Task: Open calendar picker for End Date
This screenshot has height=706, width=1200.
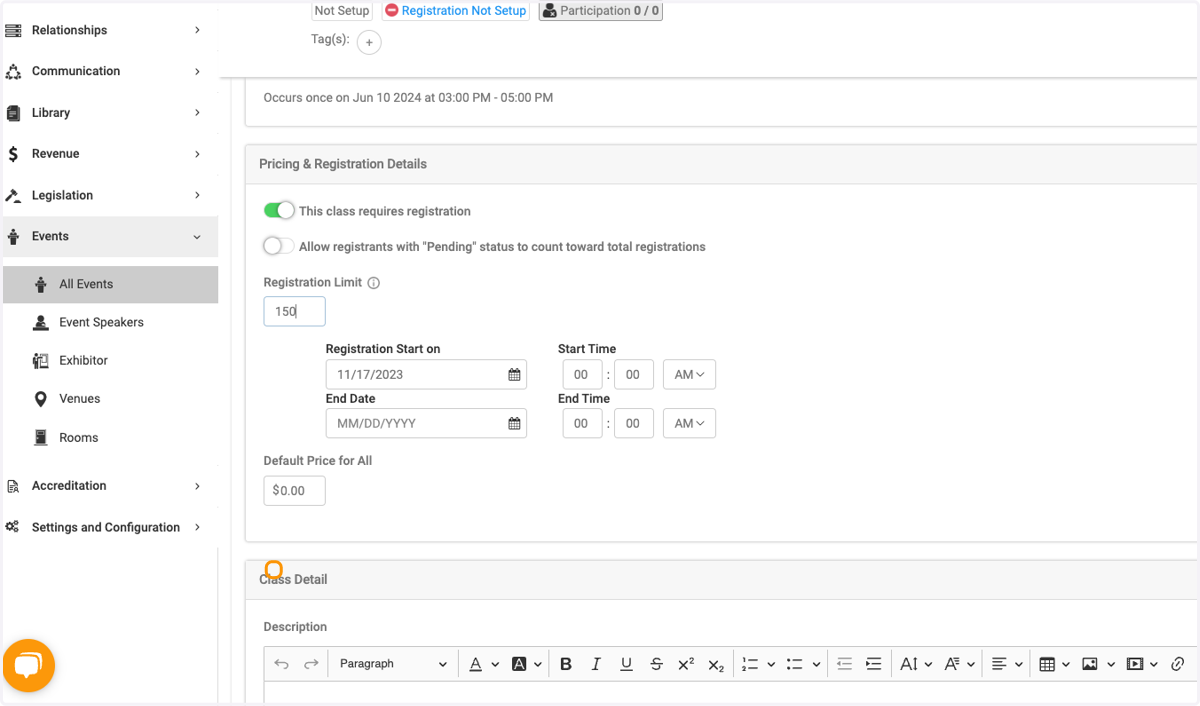Action: pyautogui.click(x=514, y=424)
